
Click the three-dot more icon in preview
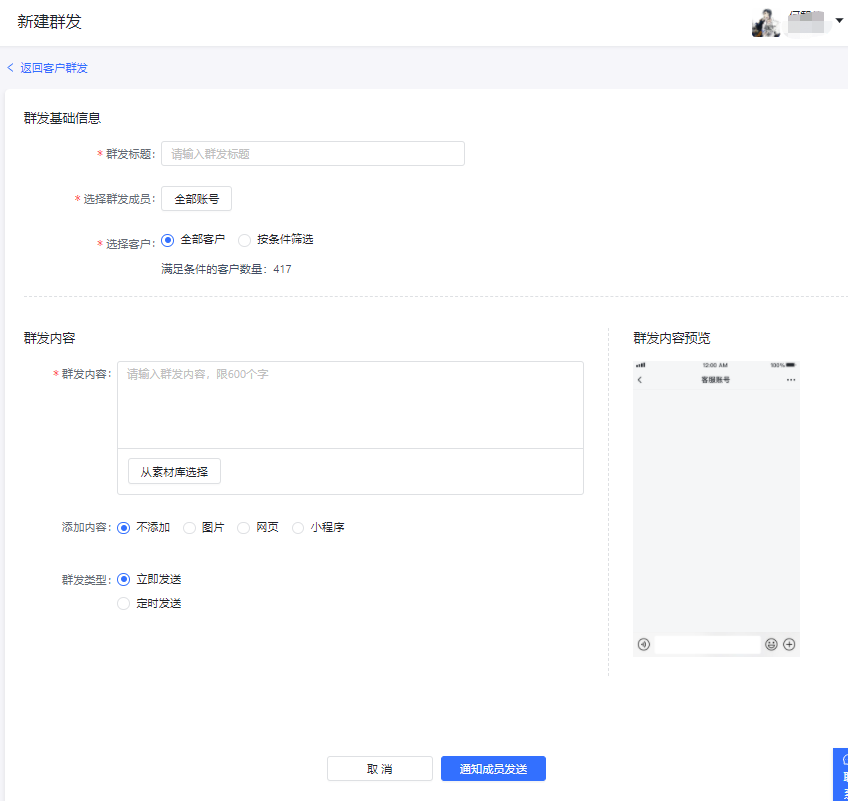[791, 380]
